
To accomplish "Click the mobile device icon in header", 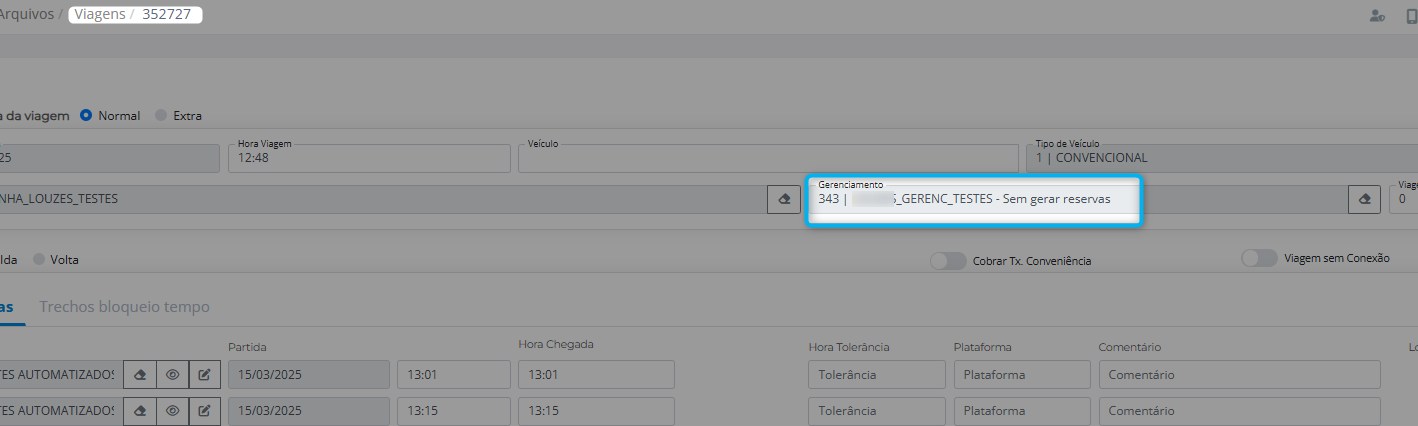I will 1411,16.
